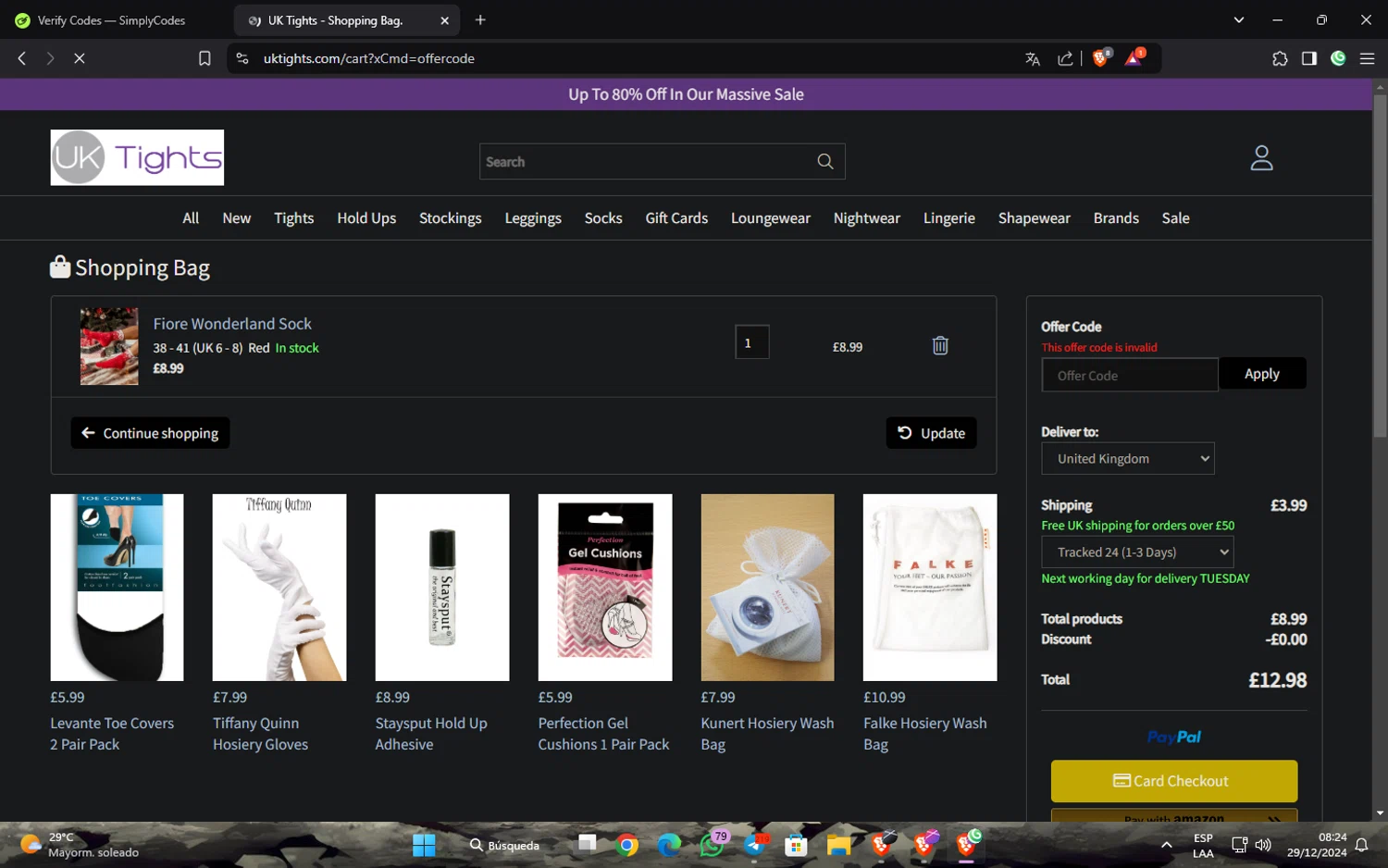Click the site information icon in address bar
Screen dimensions: 1388x868
(242, 58)
